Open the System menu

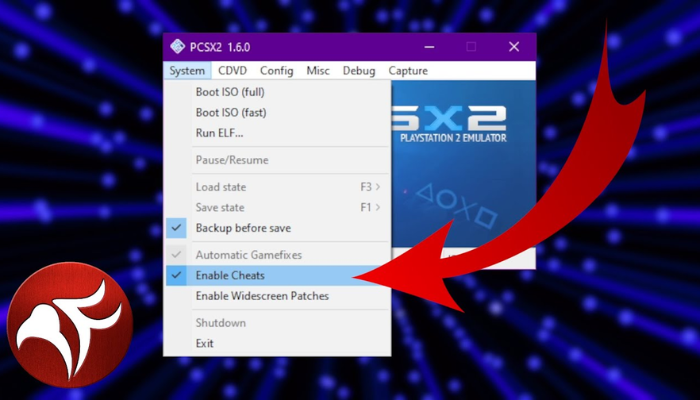click(x=187, y=71)
